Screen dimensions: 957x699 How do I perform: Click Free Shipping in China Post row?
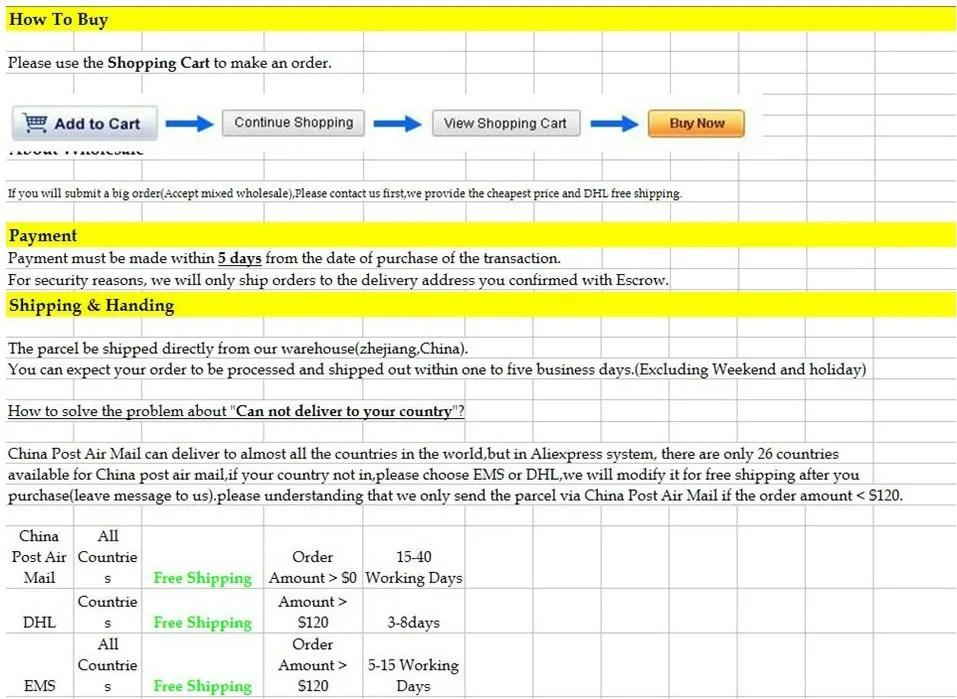coord(203,578)
